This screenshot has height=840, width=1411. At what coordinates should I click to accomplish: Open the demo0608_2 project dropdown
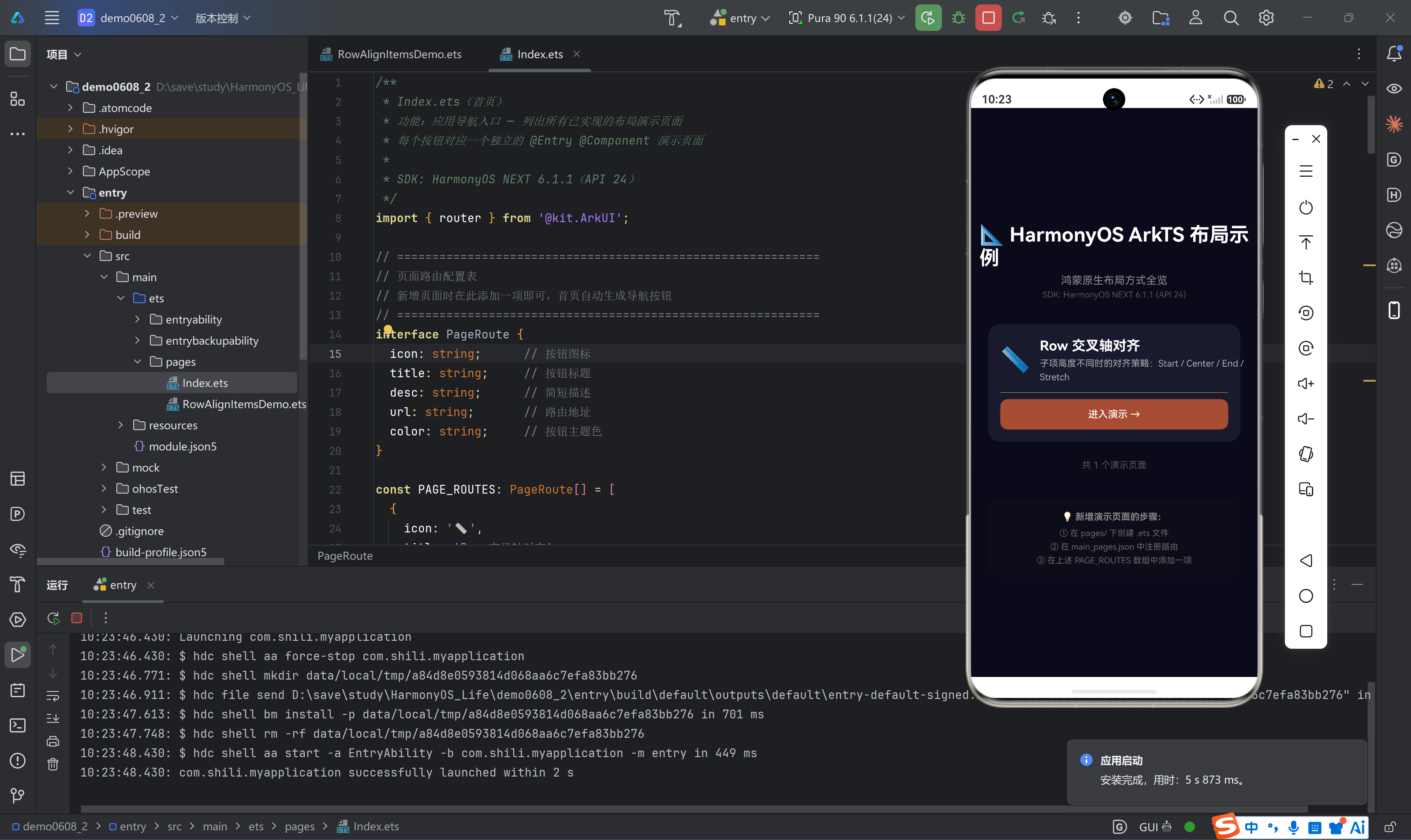[x=128, y=18]
